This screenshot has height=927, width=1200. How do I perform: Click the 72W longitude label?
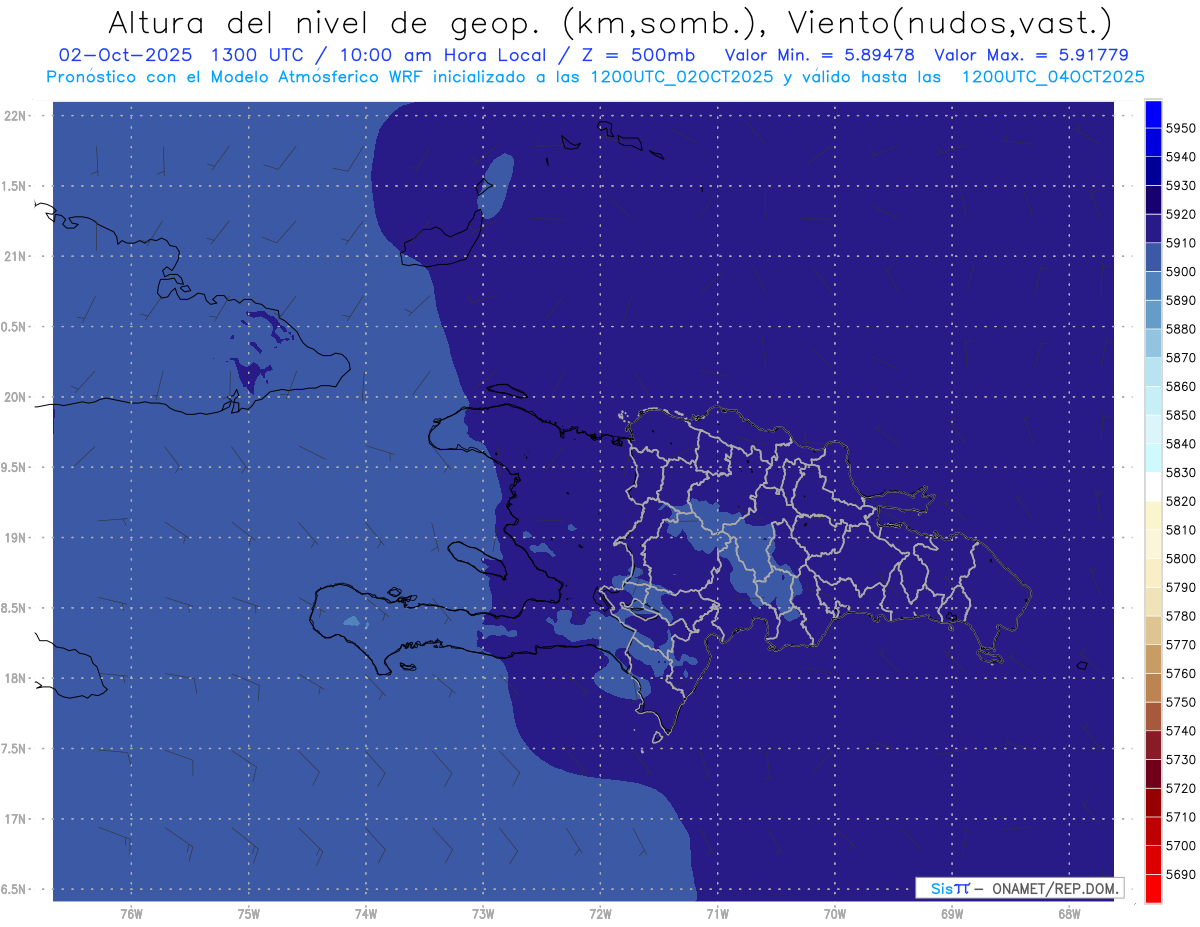pos(601,914)
